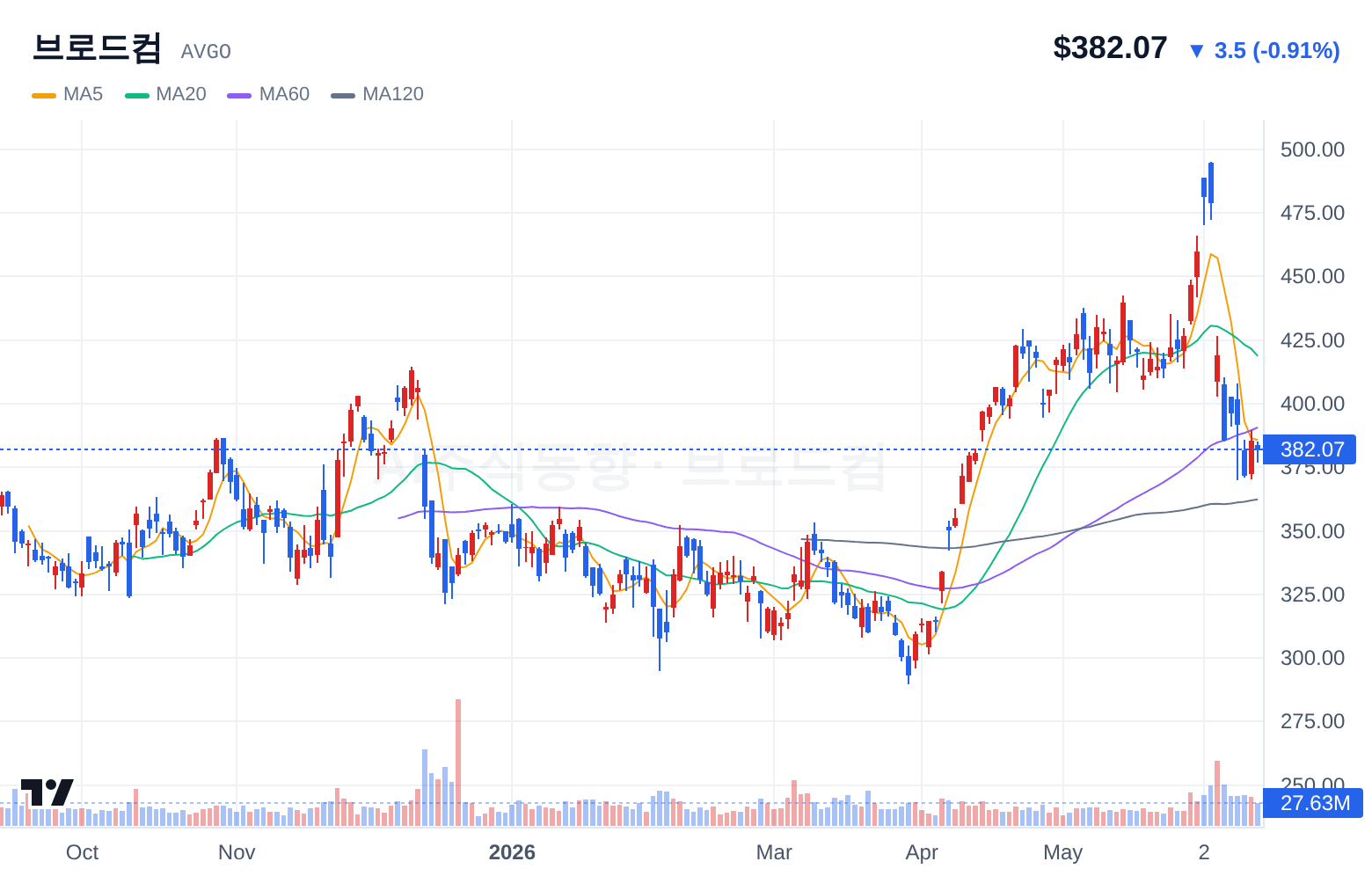The image size is (1372, 876).
Task: Click the orange MA5 legend line swatch
Action: pos(44,95)
